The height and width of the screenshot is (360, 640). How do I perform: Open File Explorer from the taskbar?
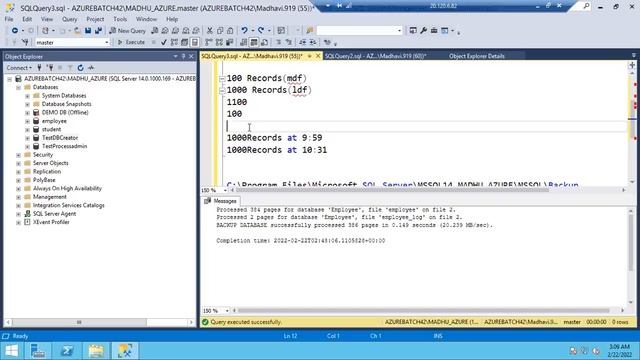coord(96,351)
